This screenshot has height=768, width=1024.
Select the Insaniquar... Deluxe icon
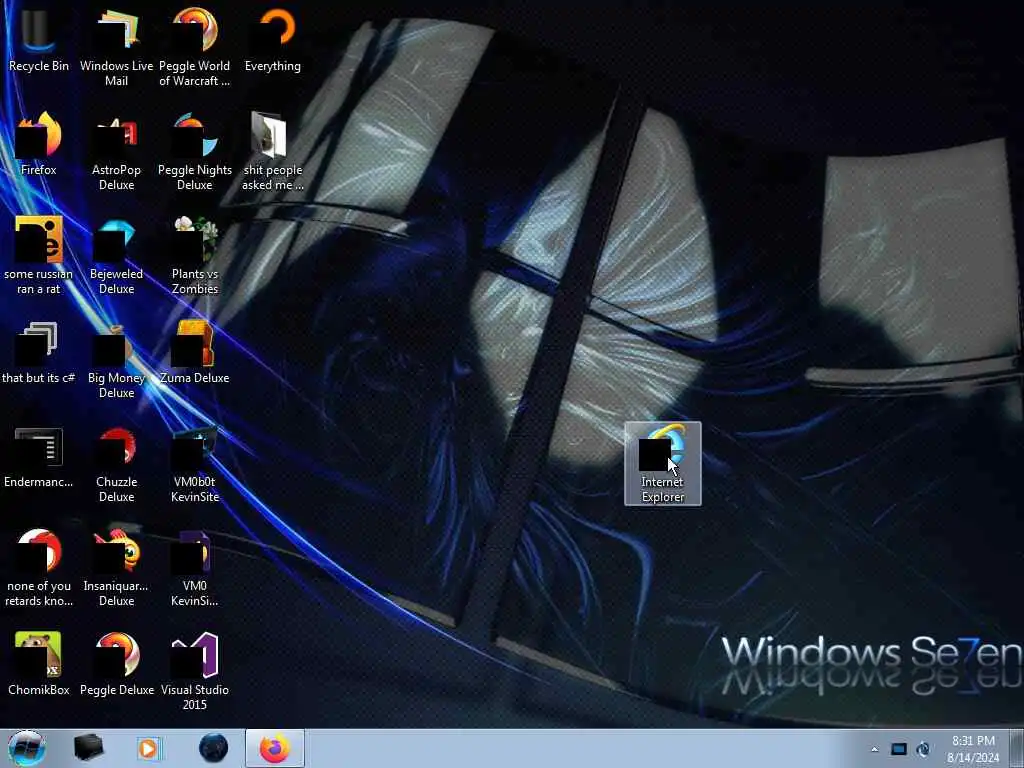(x=116, y=568)
